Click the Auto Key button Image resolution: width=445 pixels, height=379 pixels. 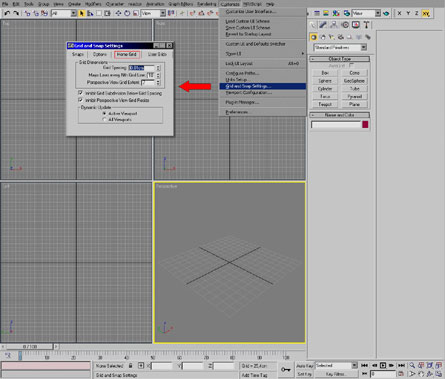(x=305, y=366)
